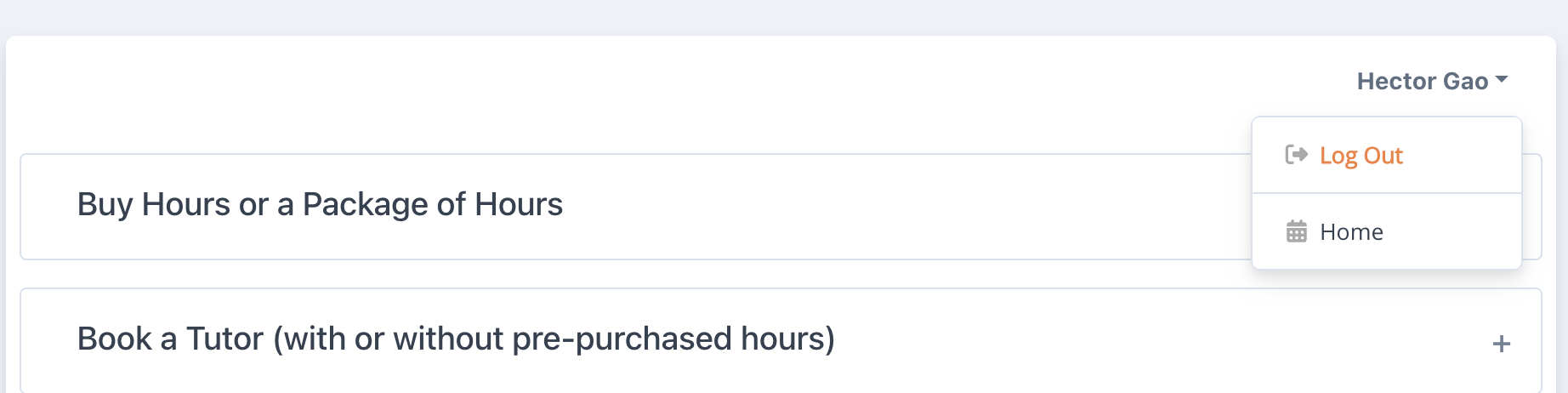Click the Log Out arrow icon
This screenshot has width=1568, height=393.
(x=1296, y=155)
